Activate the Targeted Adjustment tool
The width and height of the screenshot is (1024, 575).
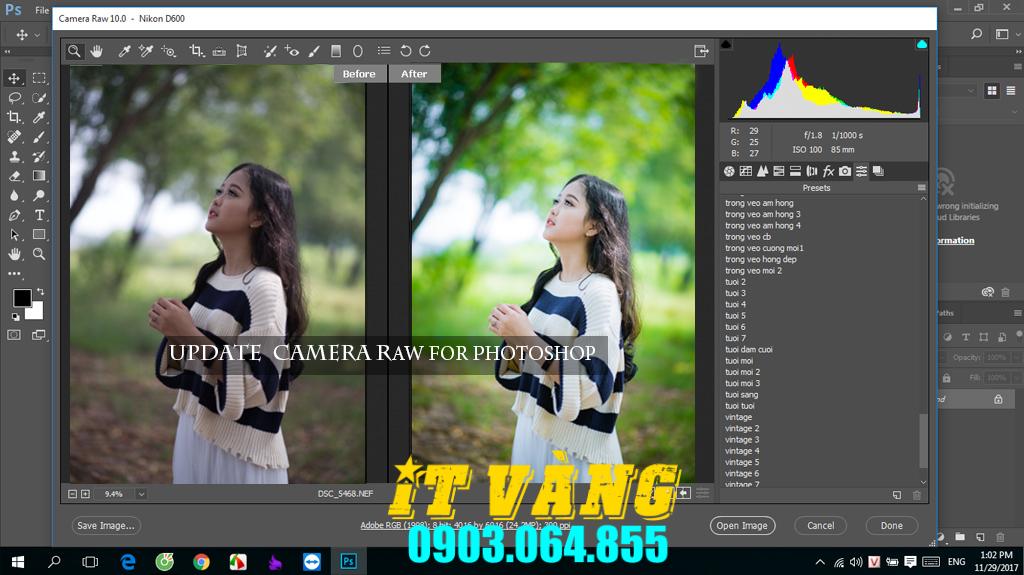click(168, 51)
